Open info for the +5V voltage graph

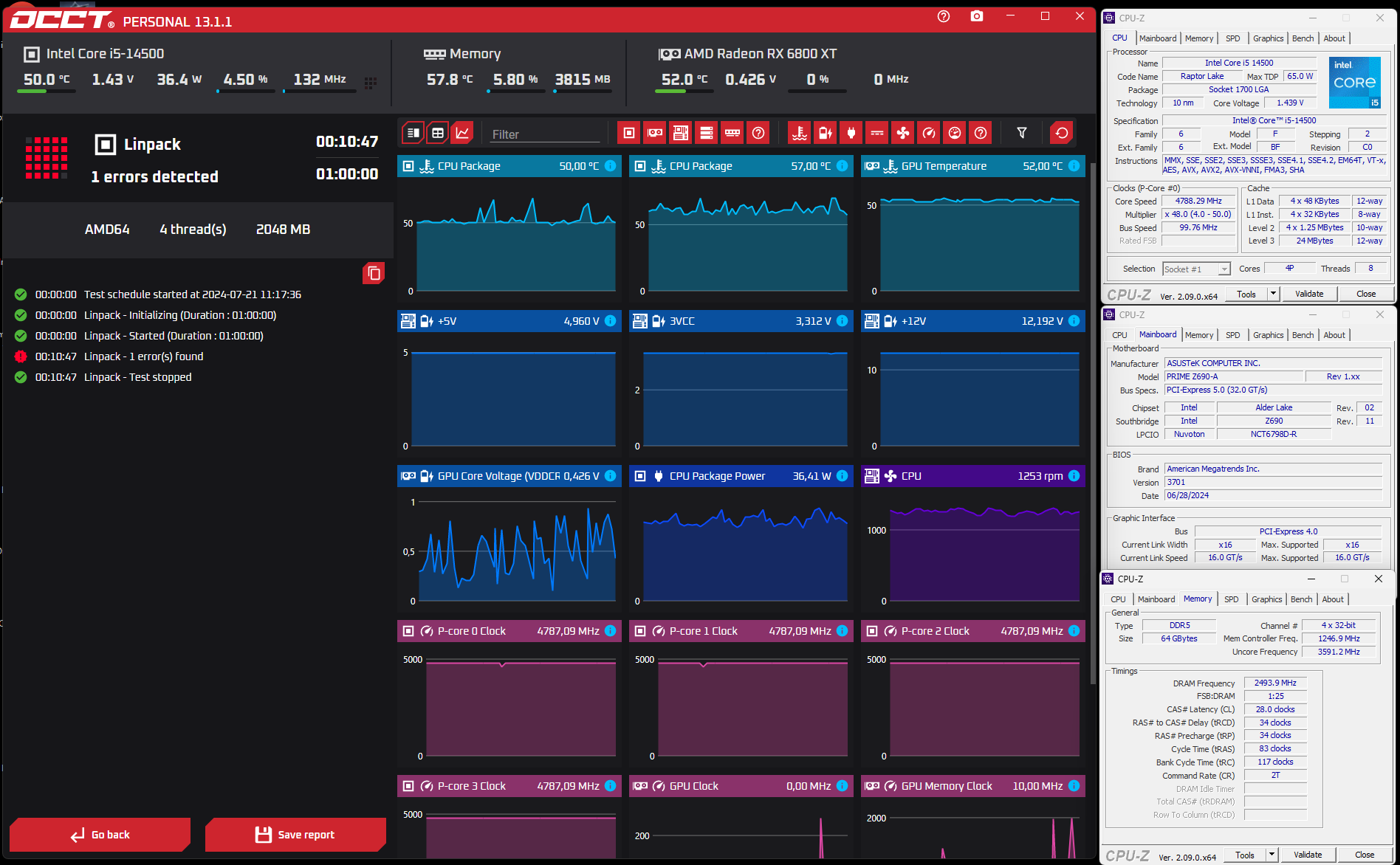pos(611,321)
